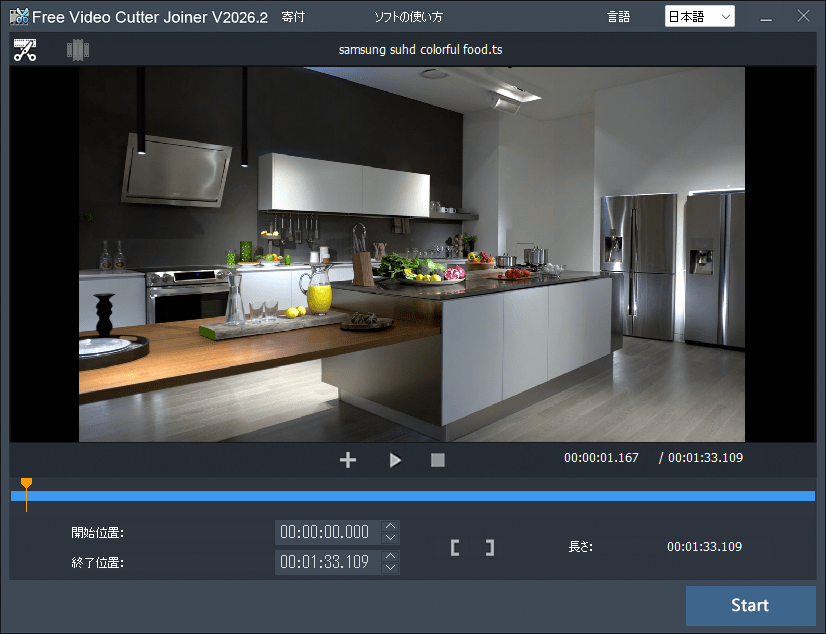
Task: Focus the 終了位置 time input field
Action: point(328,562)
